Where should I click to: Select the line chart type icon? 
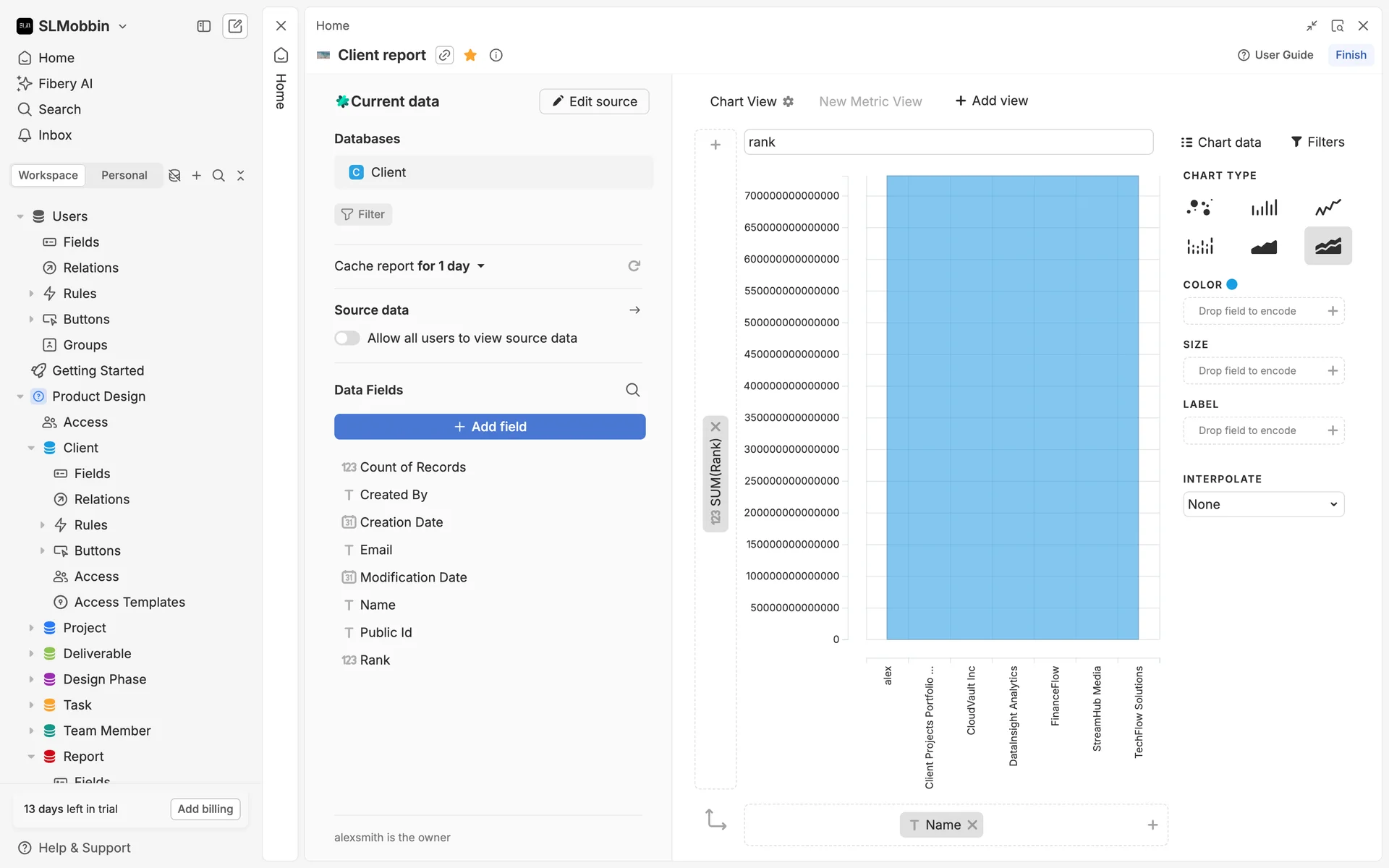(1328, 208)
